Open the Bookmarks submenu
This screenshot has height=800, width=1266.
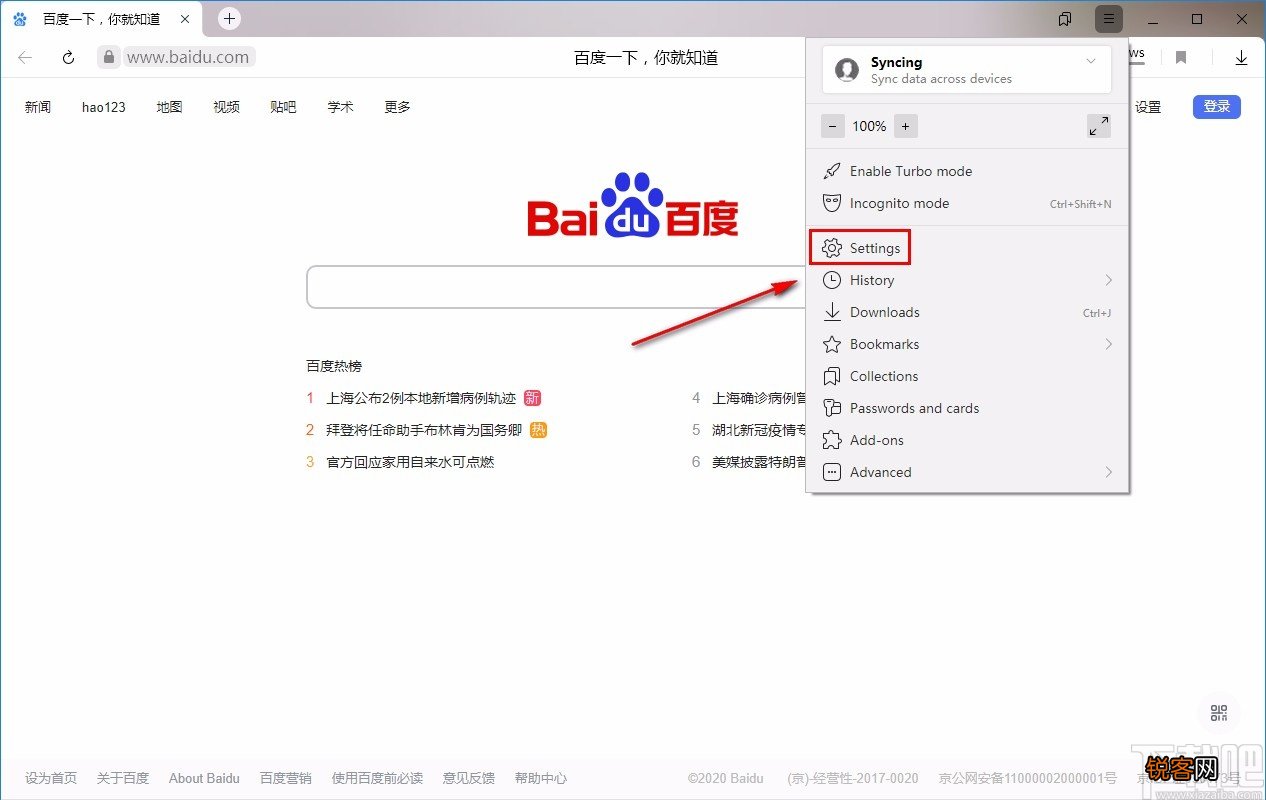[967, 344]
